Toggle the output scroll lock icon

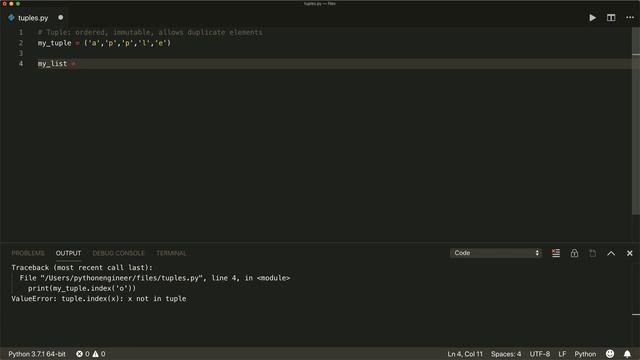(574, 253)
